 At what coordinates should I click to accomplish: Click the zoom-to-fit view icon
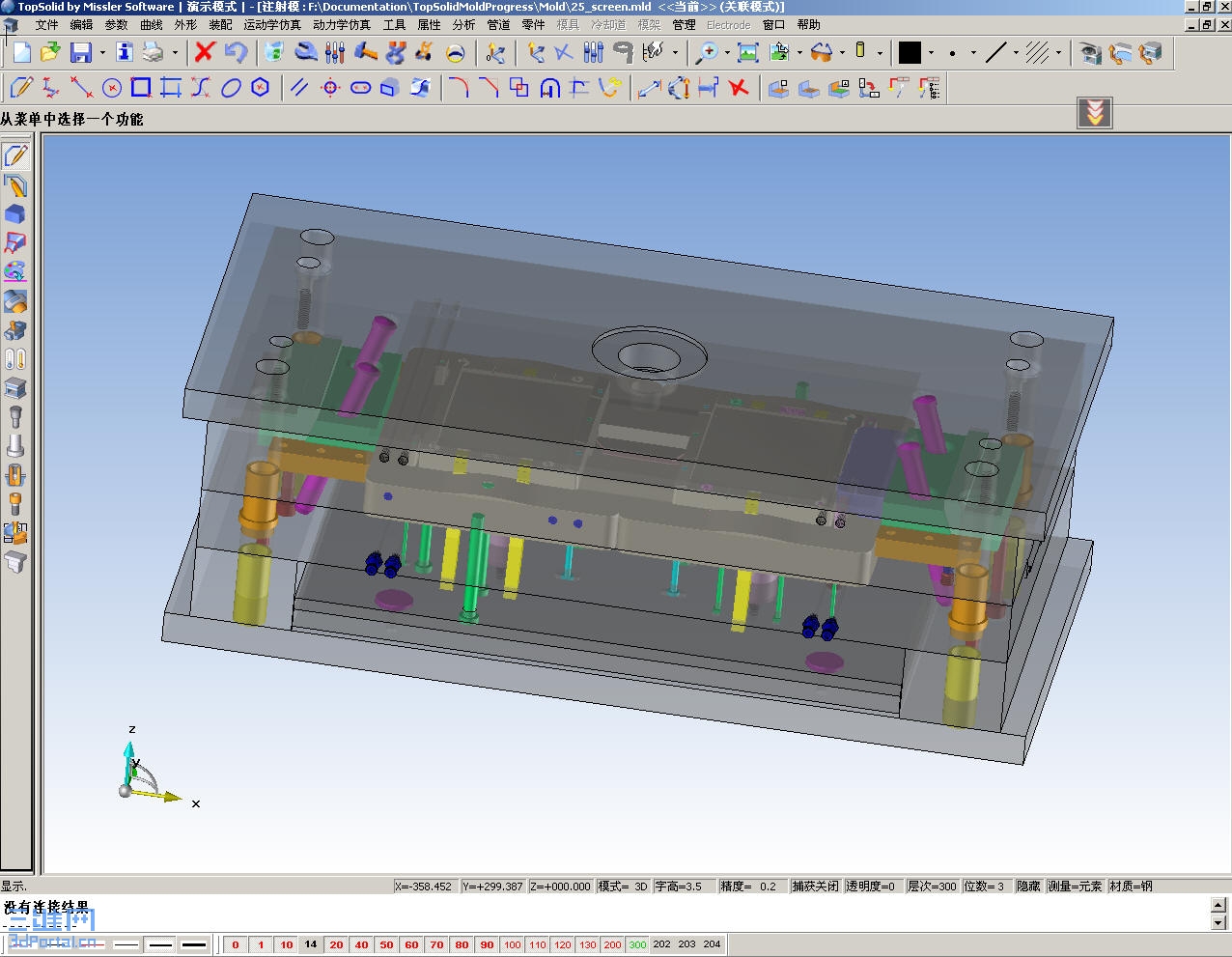coord(747,52)
